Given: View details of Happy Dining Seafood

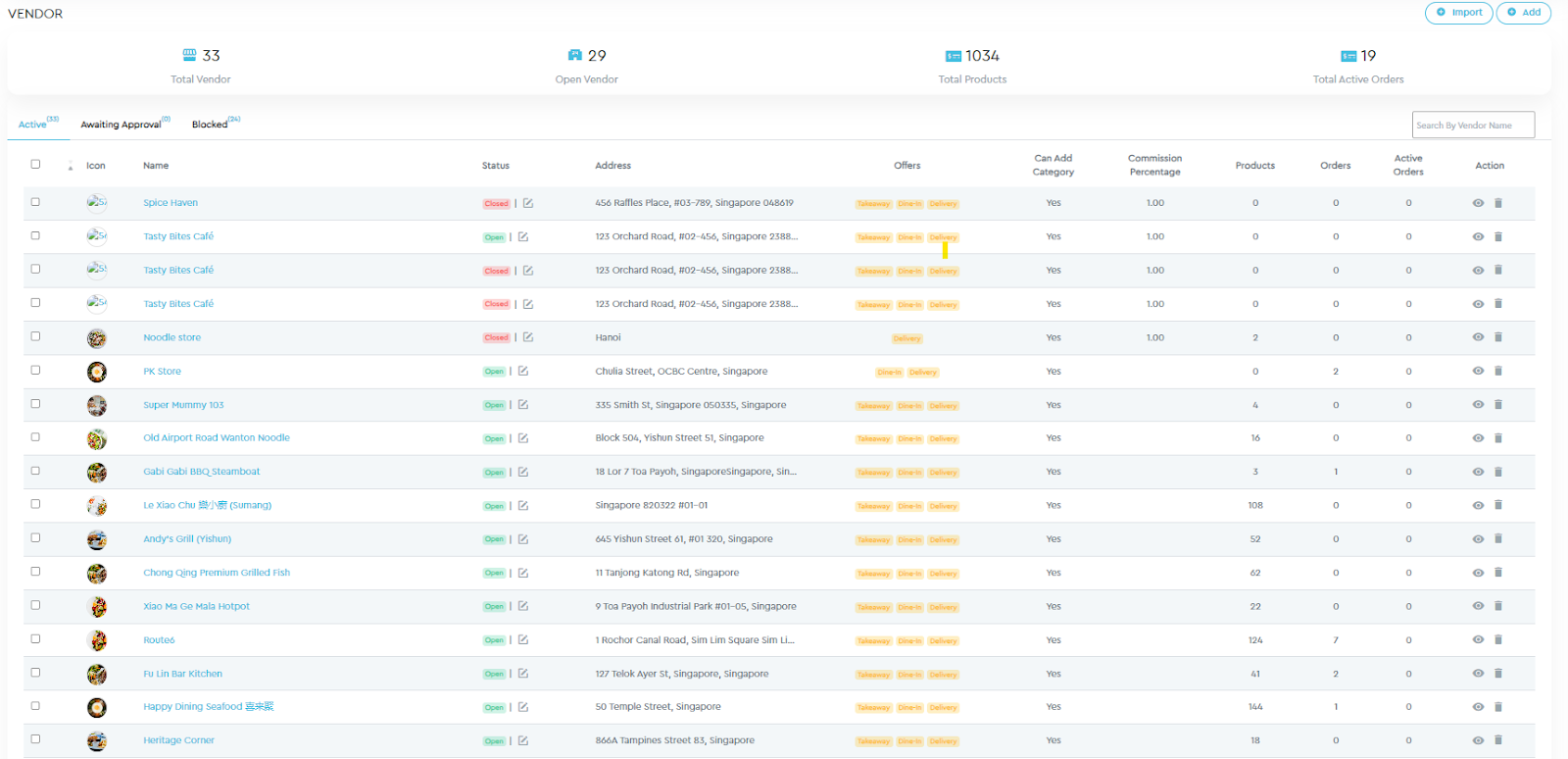Looking at the screenshot, I should point(1478,706).
